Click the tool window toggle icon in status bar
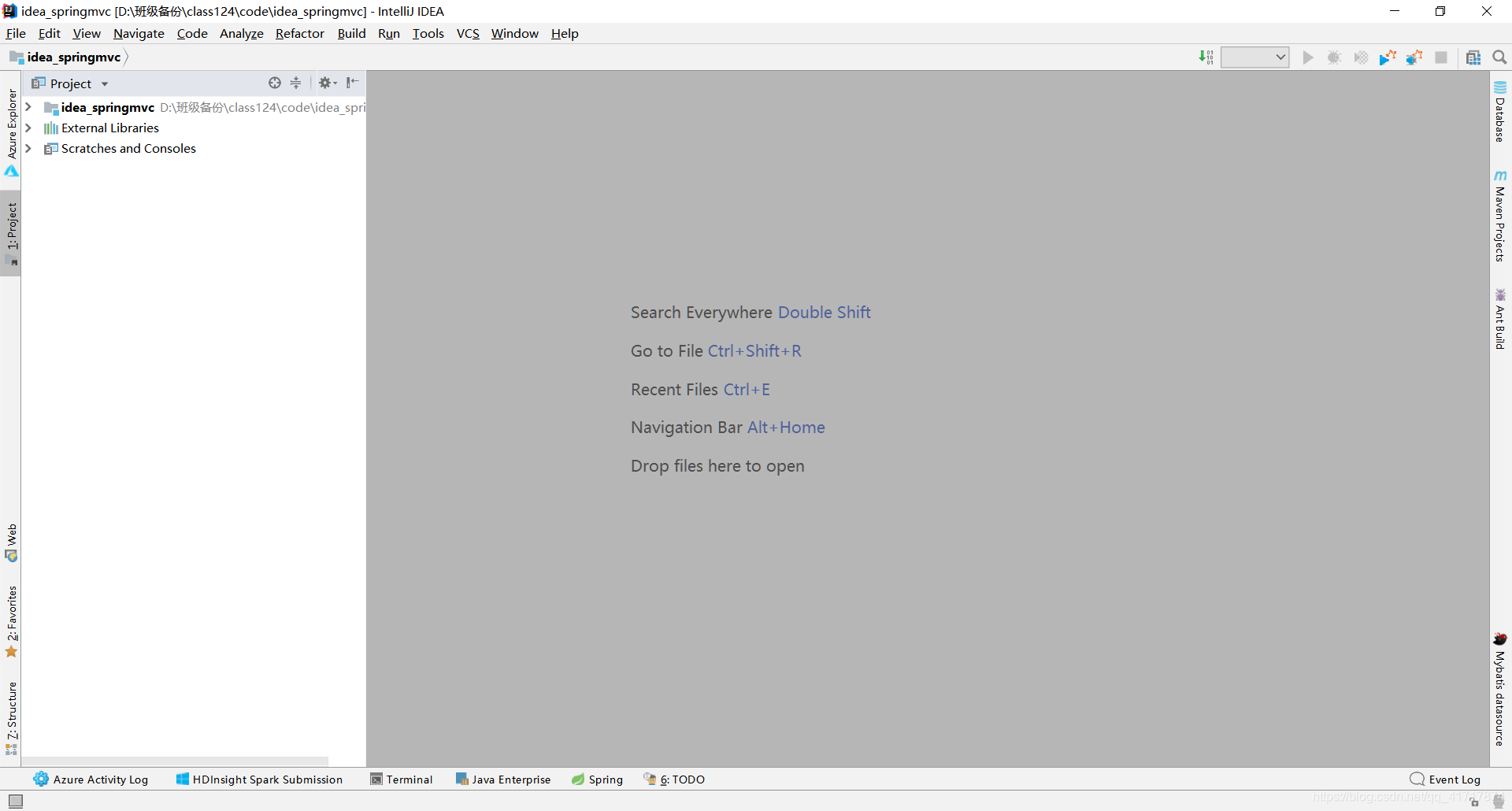Viewport: 1512px width, 811px height. coord(16,801)
